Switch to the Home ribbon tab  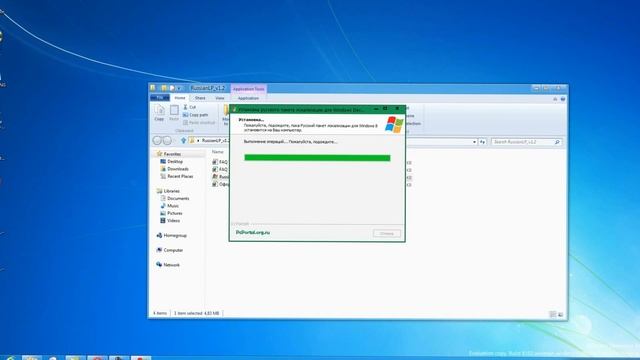[180, 98]
